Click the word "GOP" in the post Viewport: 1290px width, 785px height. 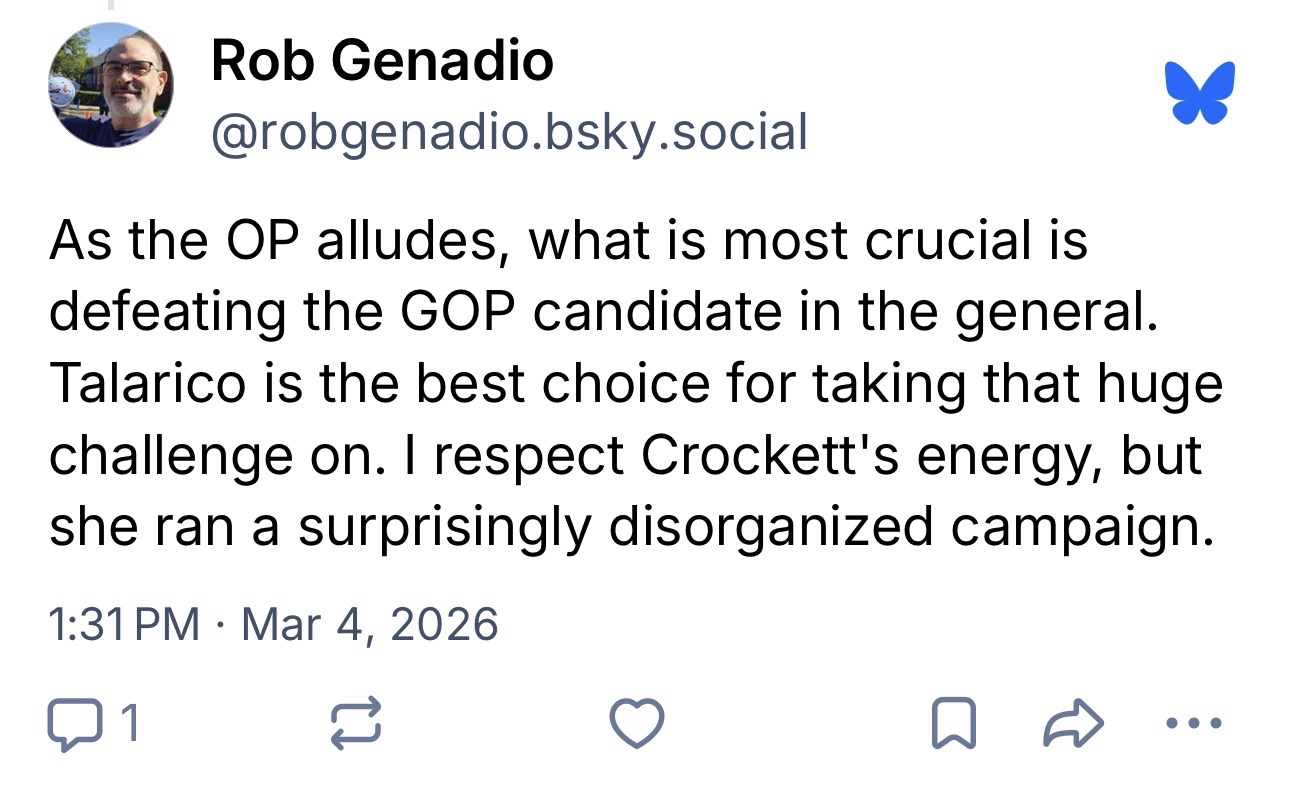pyautogui.click(x=463, y=313)
